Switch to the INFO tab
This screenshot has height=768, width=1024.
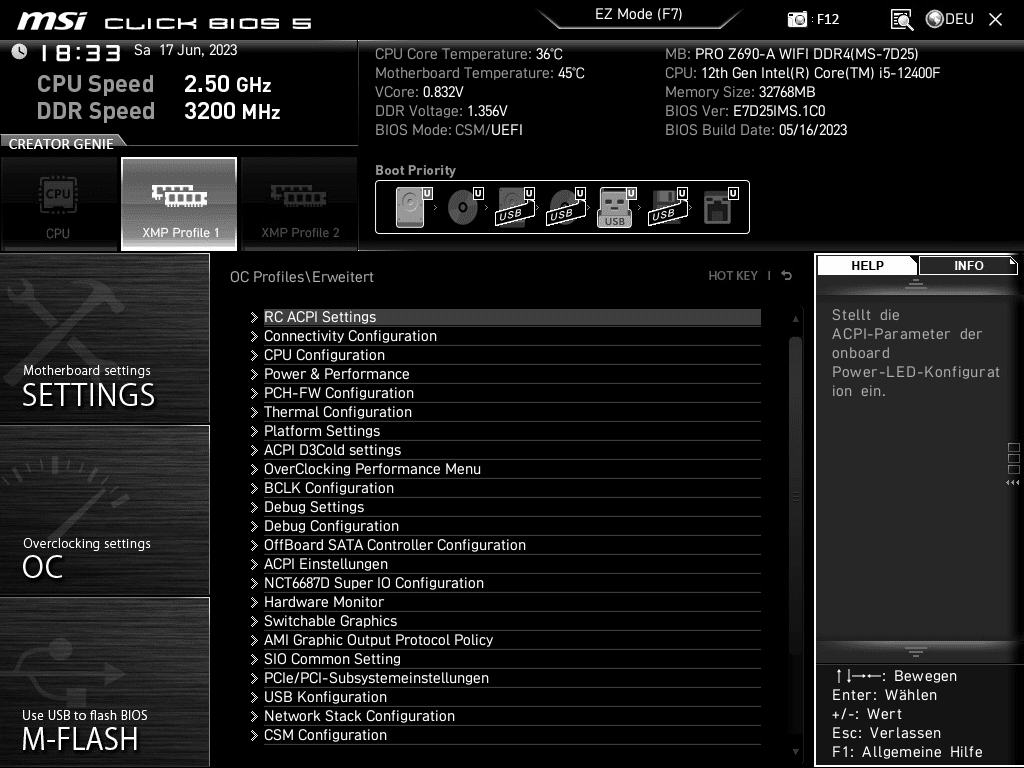(x=968, y=265)
